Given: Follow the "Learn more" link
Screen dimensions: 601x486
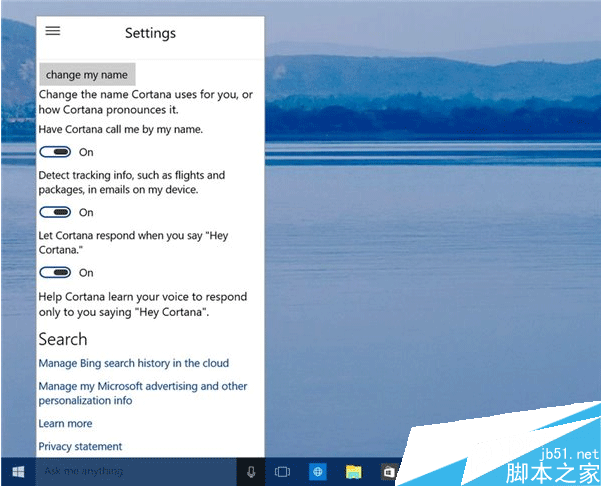Looking at the screenshot, I should [x=65, y=424].
